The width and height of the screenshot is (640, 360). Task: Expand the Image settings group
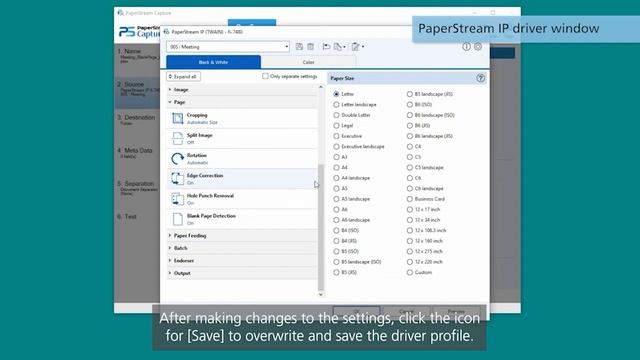(242, 89)
